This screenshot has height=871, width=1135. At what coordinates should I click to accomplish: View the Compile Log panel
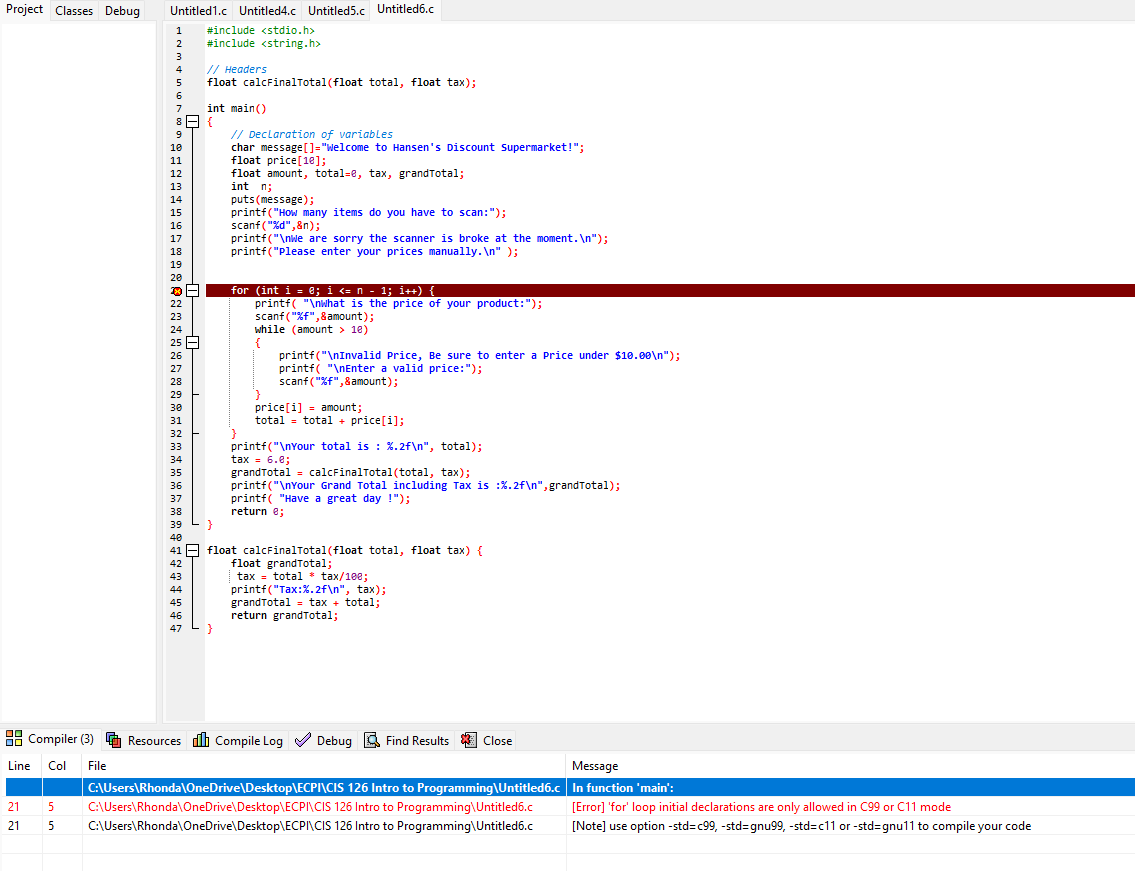pyautogui.click(x=237, y=740)
